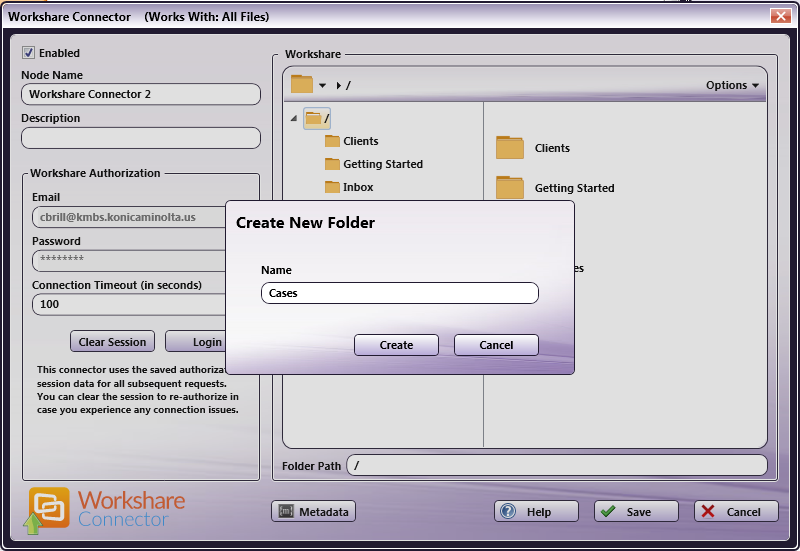Viewport: 800px width, 551px height.
Task: Select Getting Started in the folder tree
Action: [x=382, y=164]
